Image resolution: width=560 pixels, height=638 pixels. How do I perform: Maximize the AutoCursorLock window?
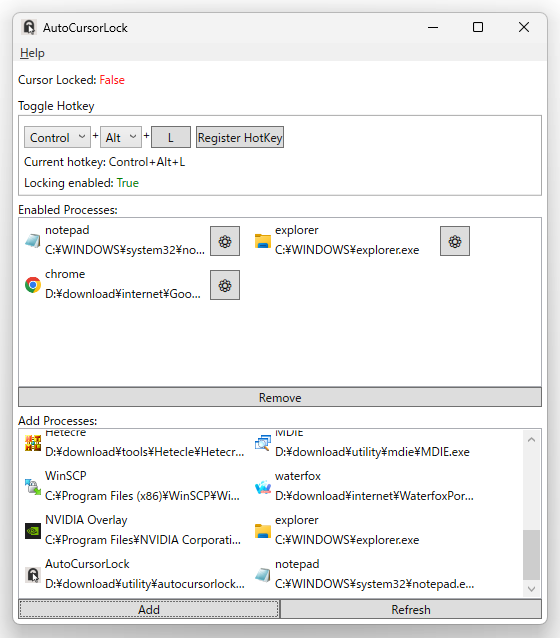tap(478, 27)
